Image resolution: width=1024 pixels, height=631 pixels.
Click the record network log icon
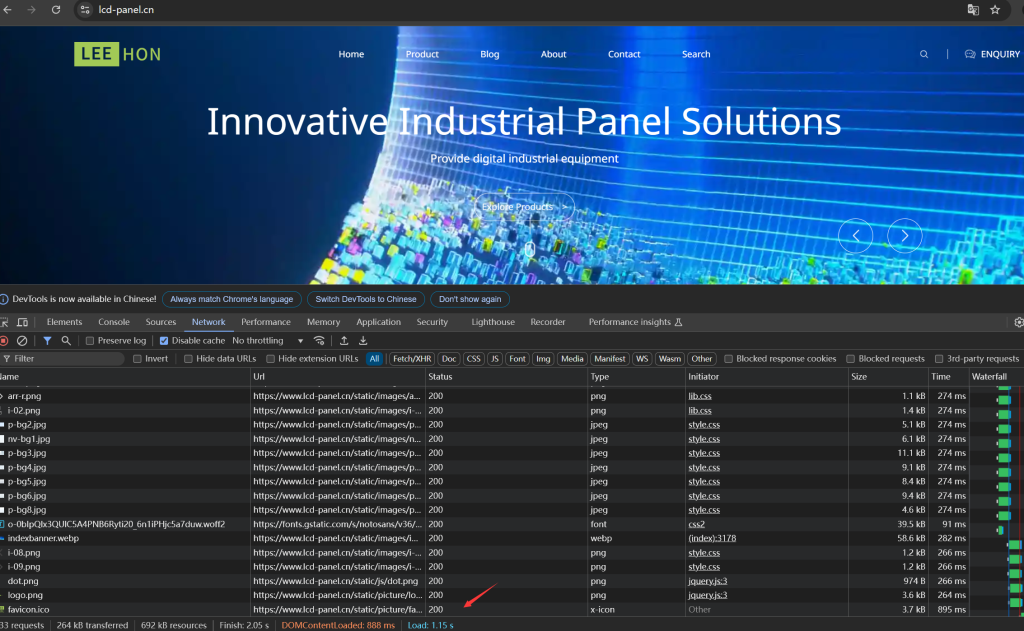4,341
